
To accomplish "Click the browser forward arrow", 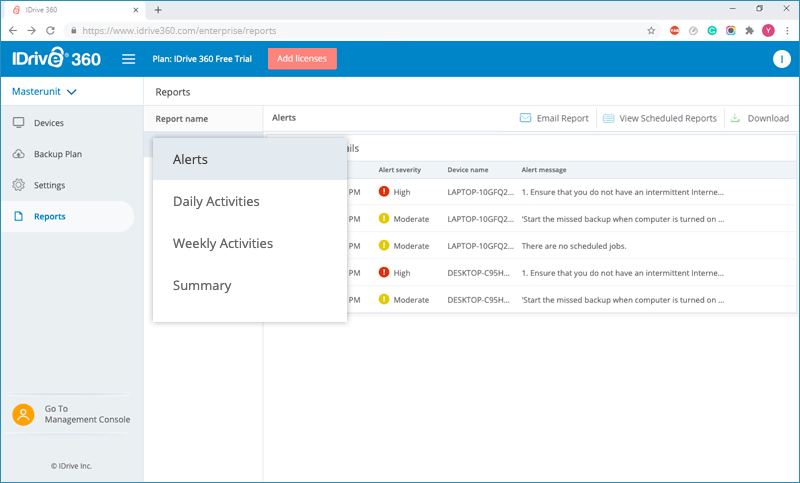I will point(32,31).
